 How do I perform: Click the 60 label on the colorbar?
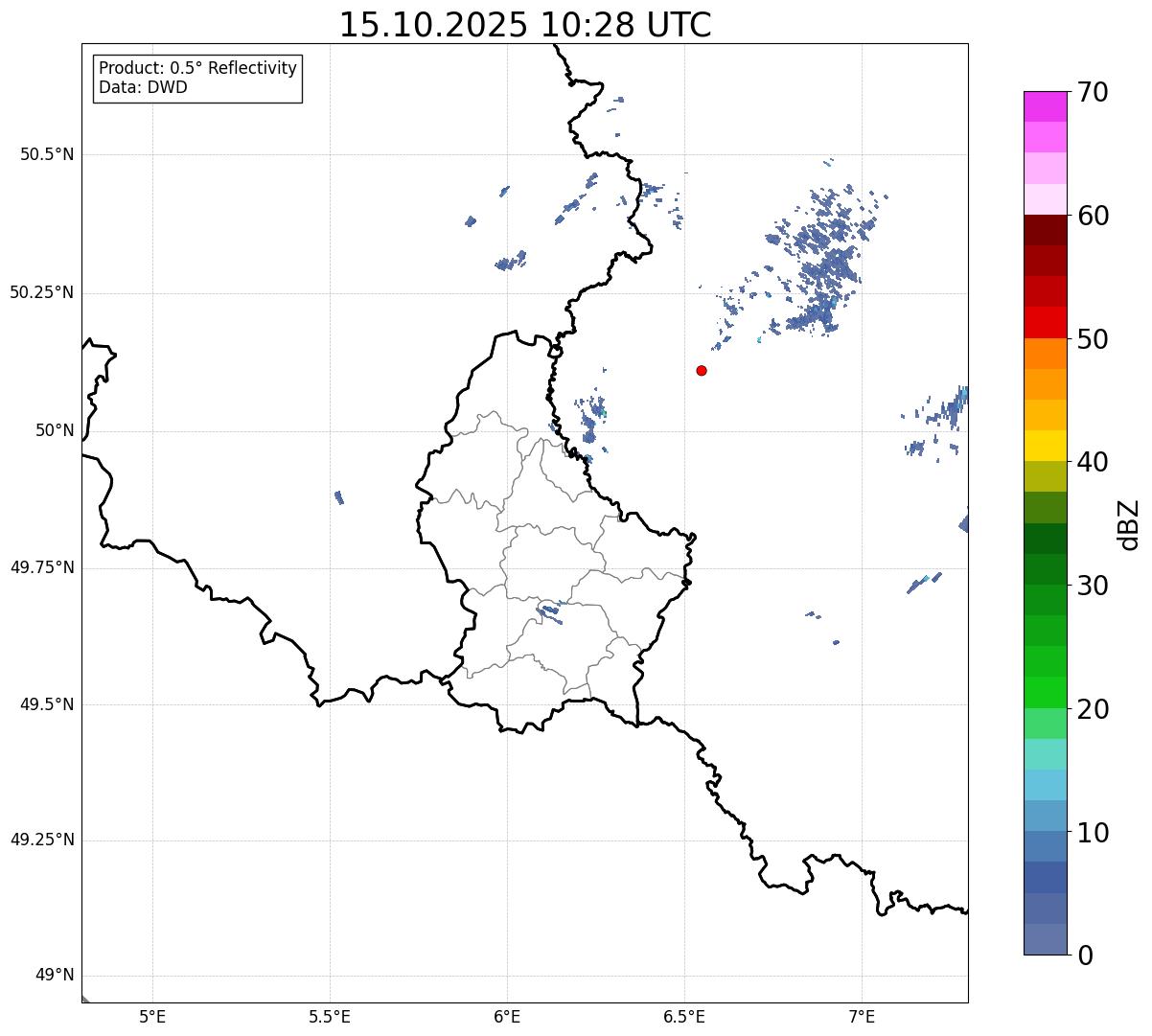pos(1093,216)
